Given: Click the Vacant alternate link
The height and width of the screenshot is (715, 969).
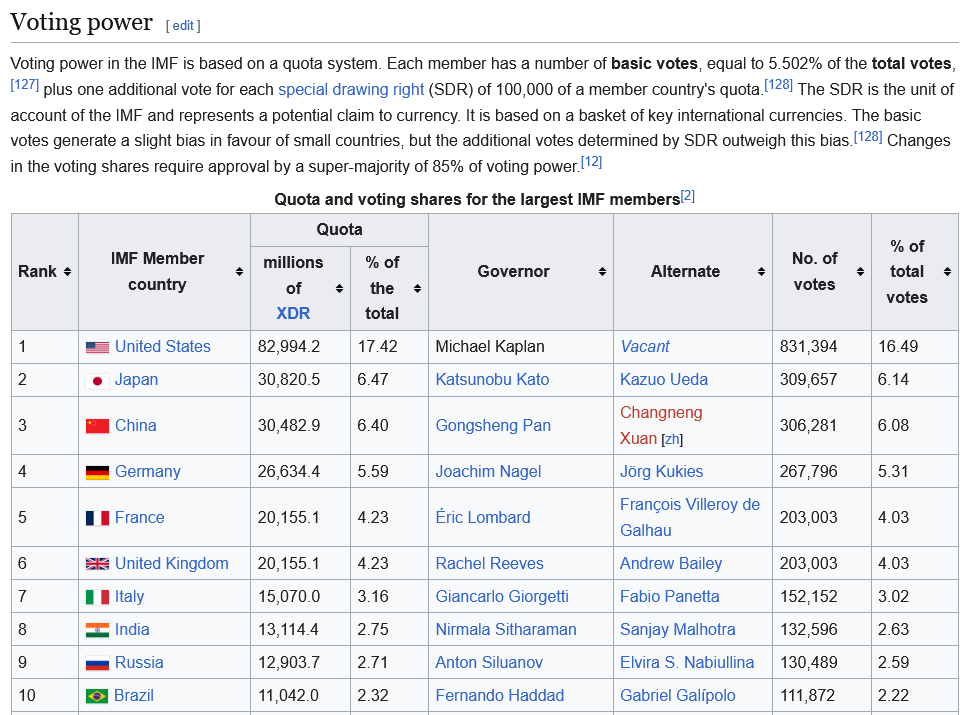Looking at the screenshot, I should click(x=645, y=346).
